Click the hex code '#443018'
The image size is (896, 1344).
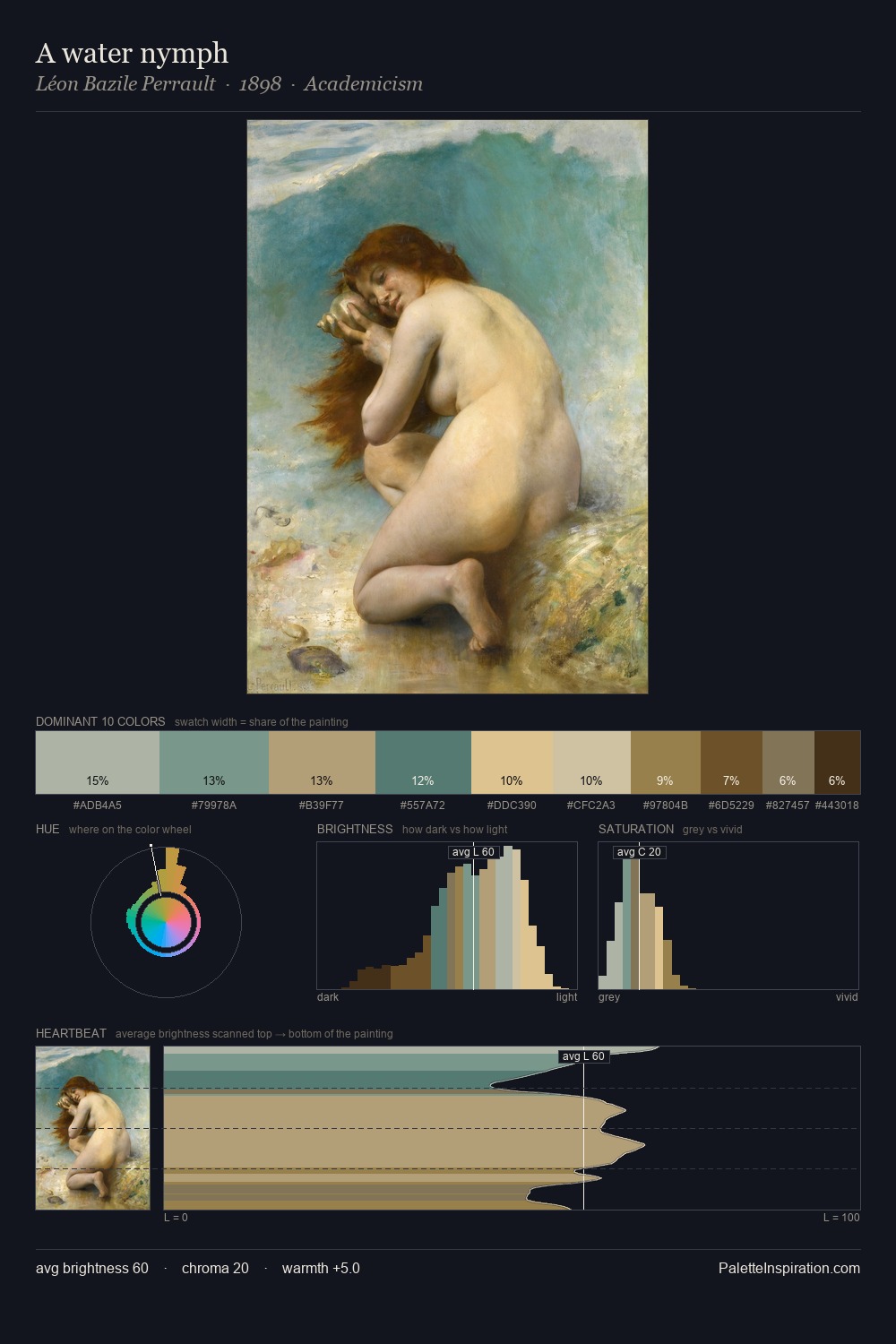coord(837,806)
